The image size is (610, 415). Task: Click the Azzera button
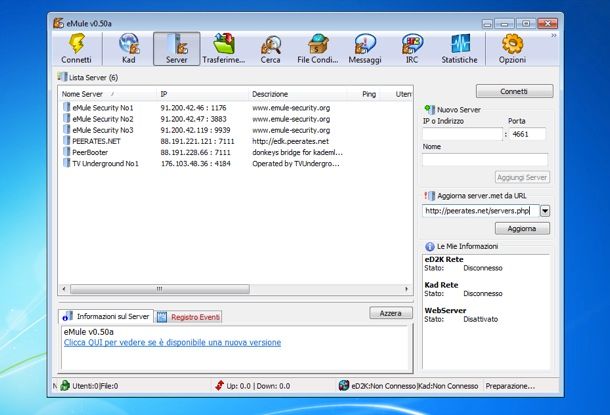coord(391,313)
